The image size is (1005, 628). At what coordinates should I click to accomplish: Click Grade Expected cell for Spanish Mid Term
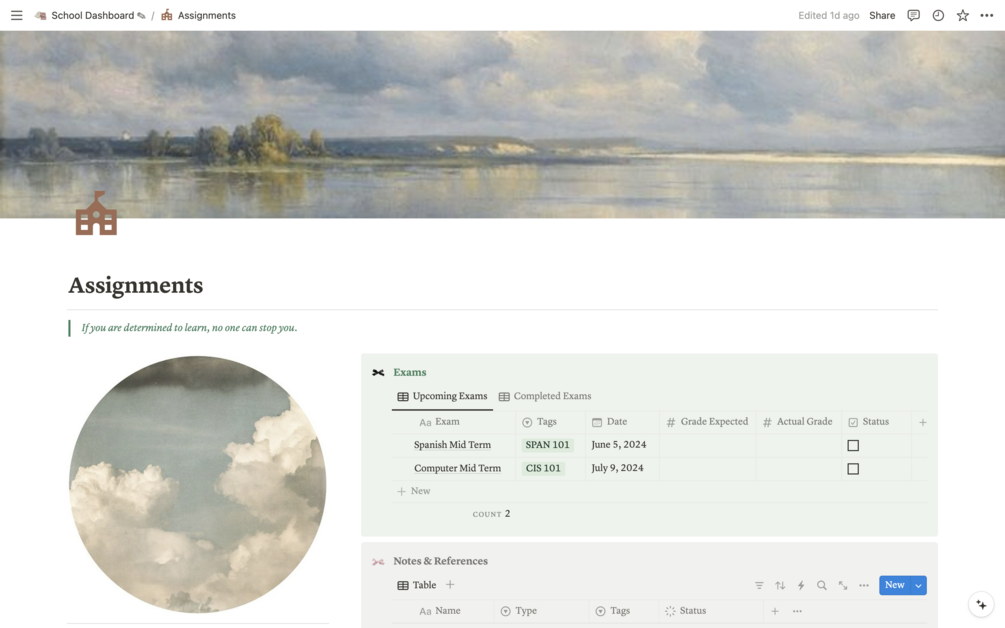[707, 445]
